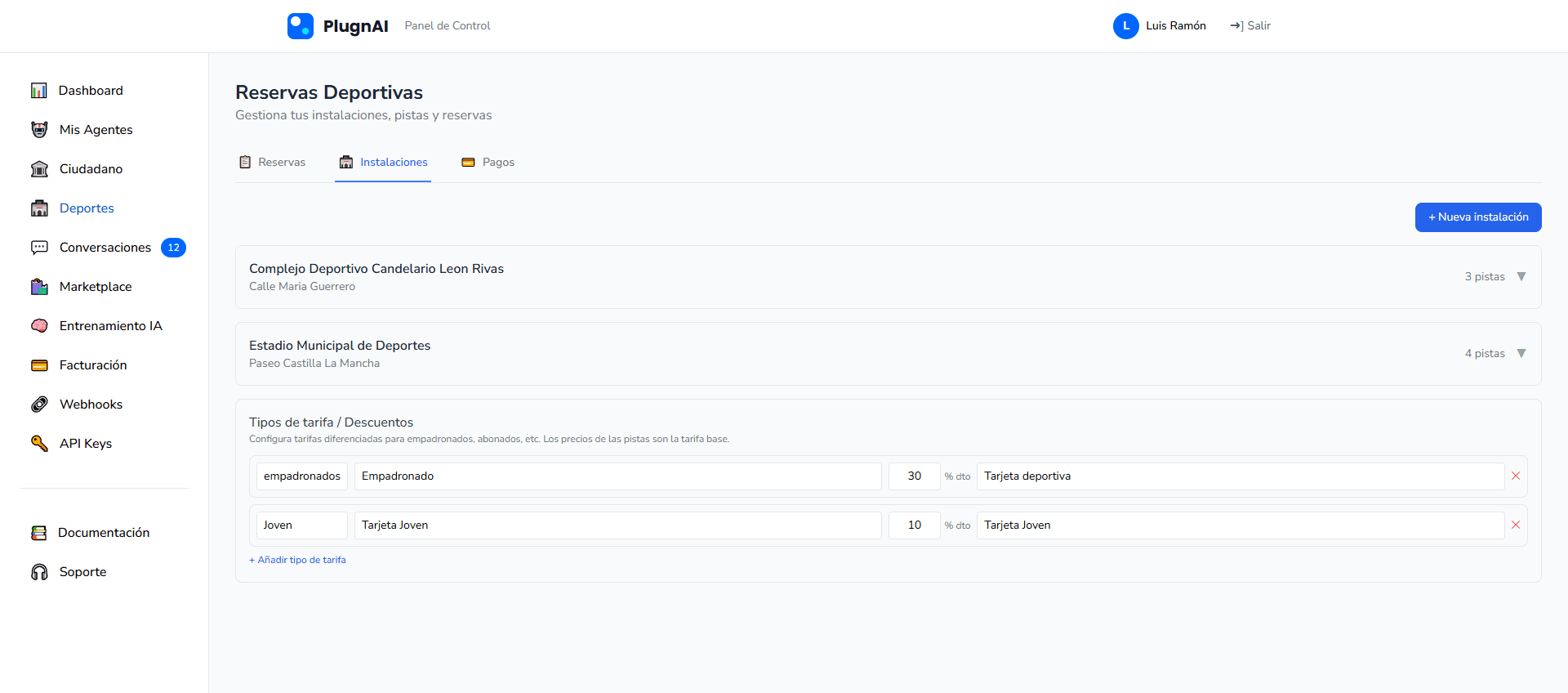Screen dimensions: 1568x693
Task: Edit the 10 percent discount field
Action: (915, 525)
